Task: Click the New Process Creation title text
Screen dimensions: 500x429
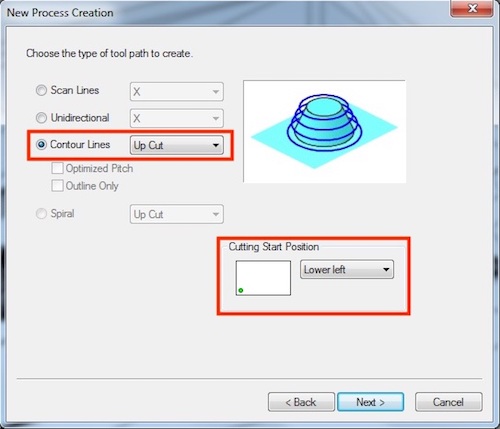Action: click(x=60, y=13)
